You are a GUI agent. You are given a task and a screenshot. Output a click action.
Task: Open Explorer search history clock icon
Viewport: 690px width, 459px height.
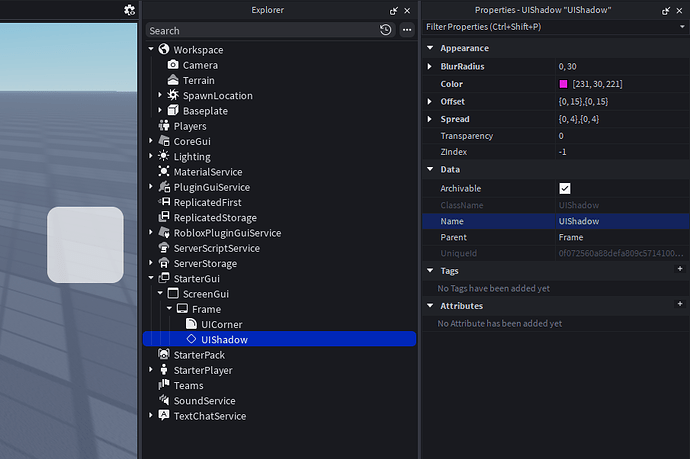(385, 30)
